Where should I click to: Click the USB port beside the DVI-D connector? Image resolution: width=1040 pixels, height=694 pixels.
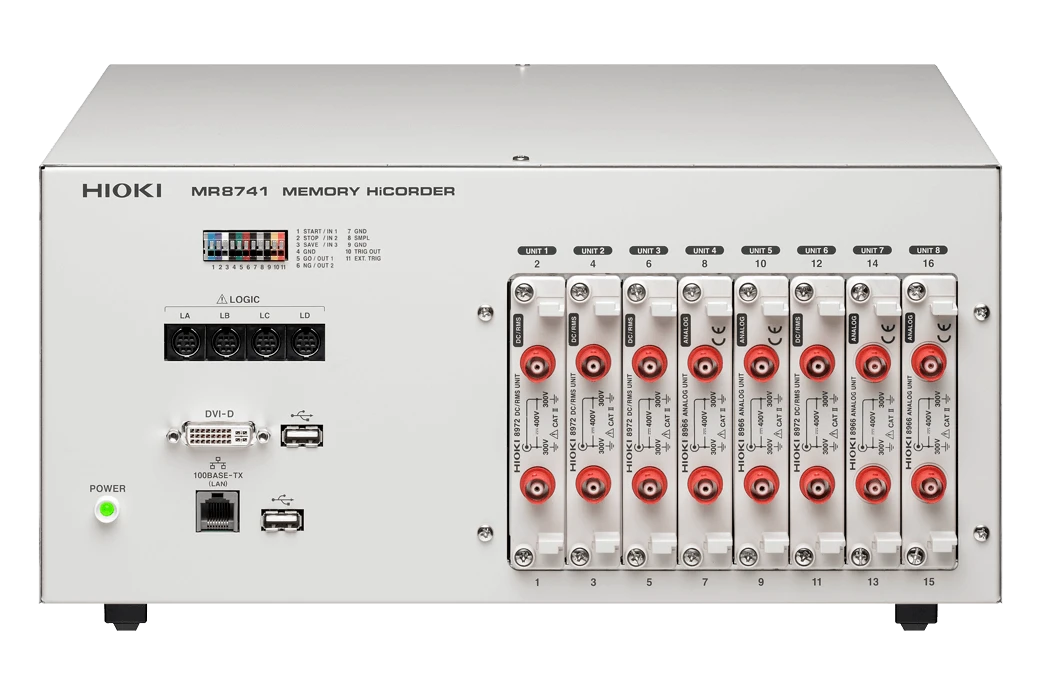click(x=301, y=435)
